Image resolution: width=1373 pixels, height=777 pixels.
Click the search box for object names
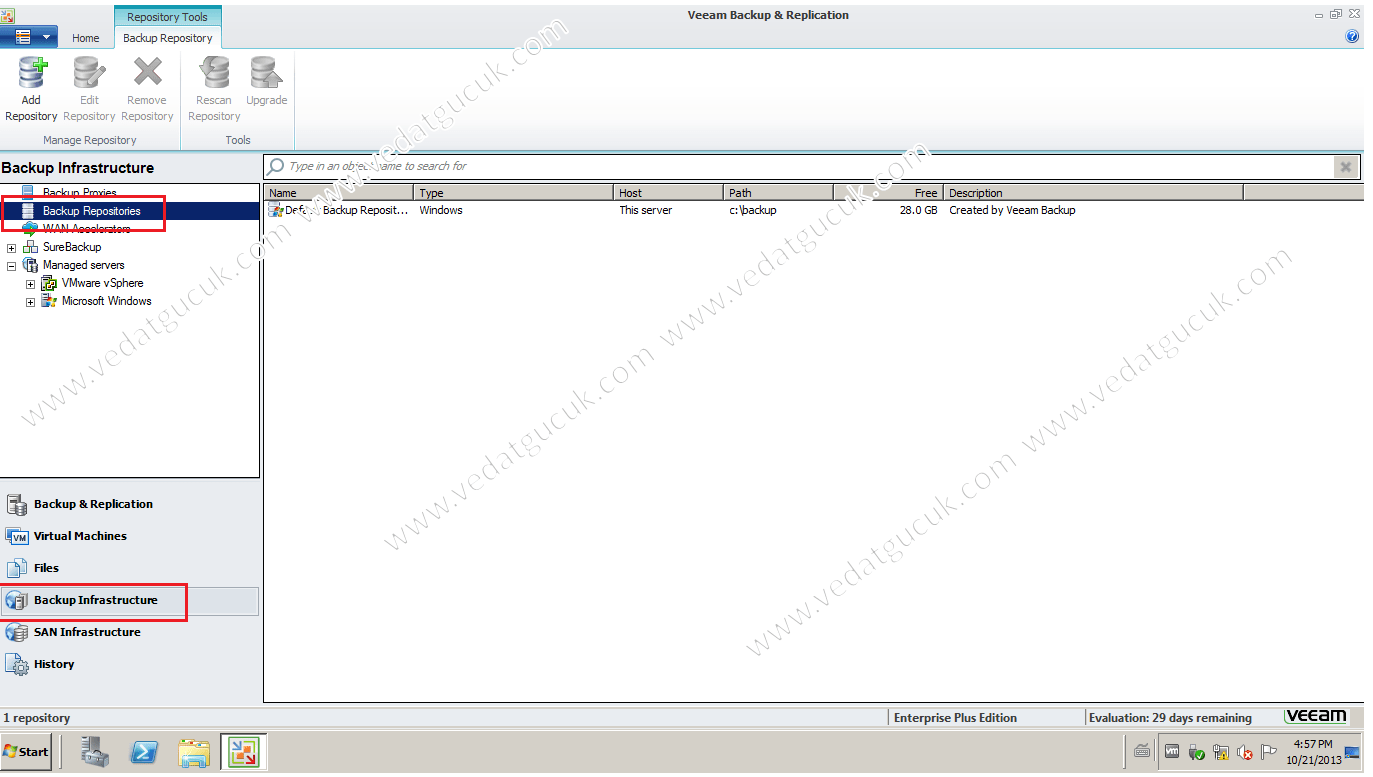pyautogui.click(x=798, y=166)
